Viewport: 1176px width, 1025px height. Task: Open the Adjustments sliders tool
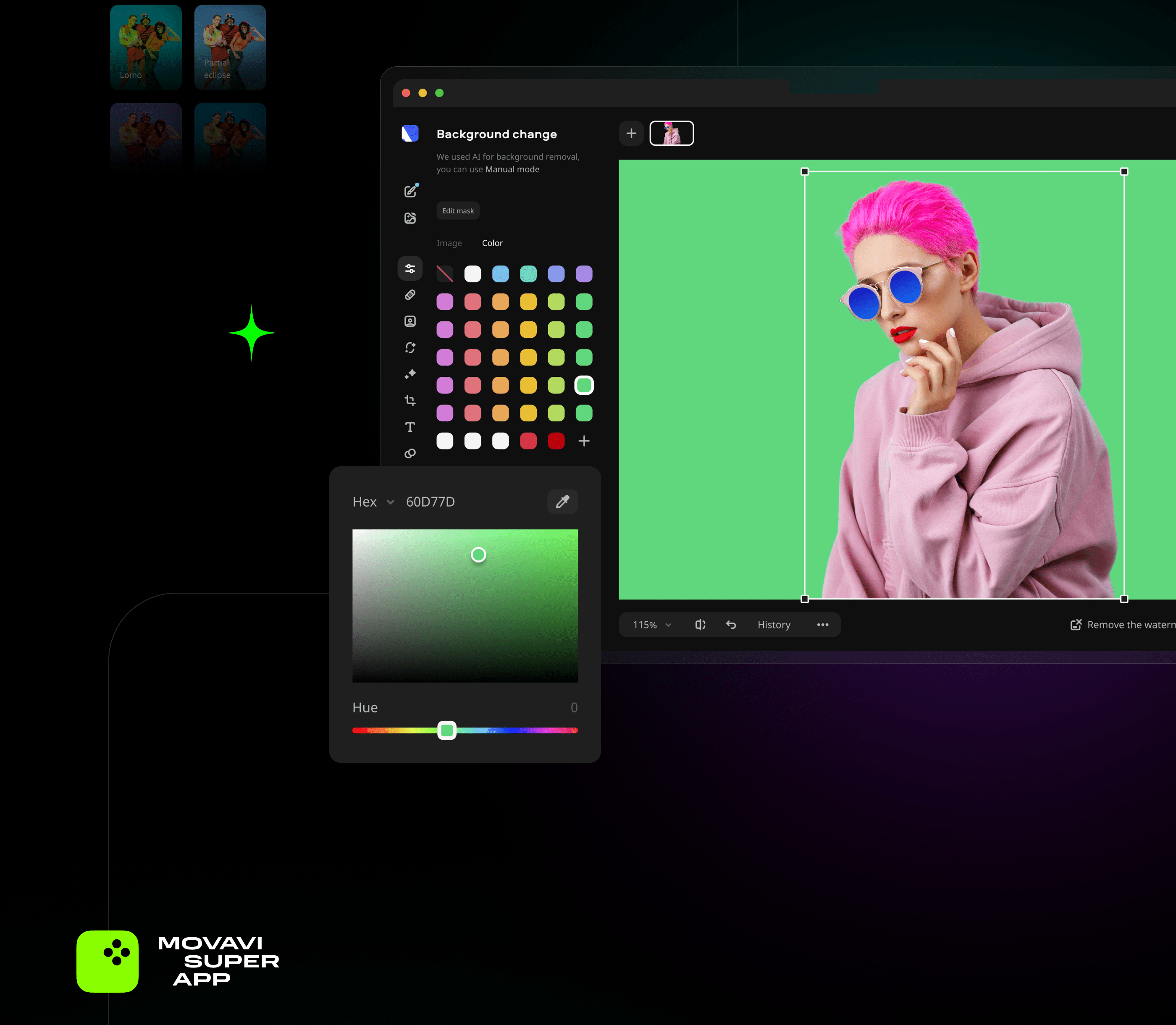pos(409,268)
